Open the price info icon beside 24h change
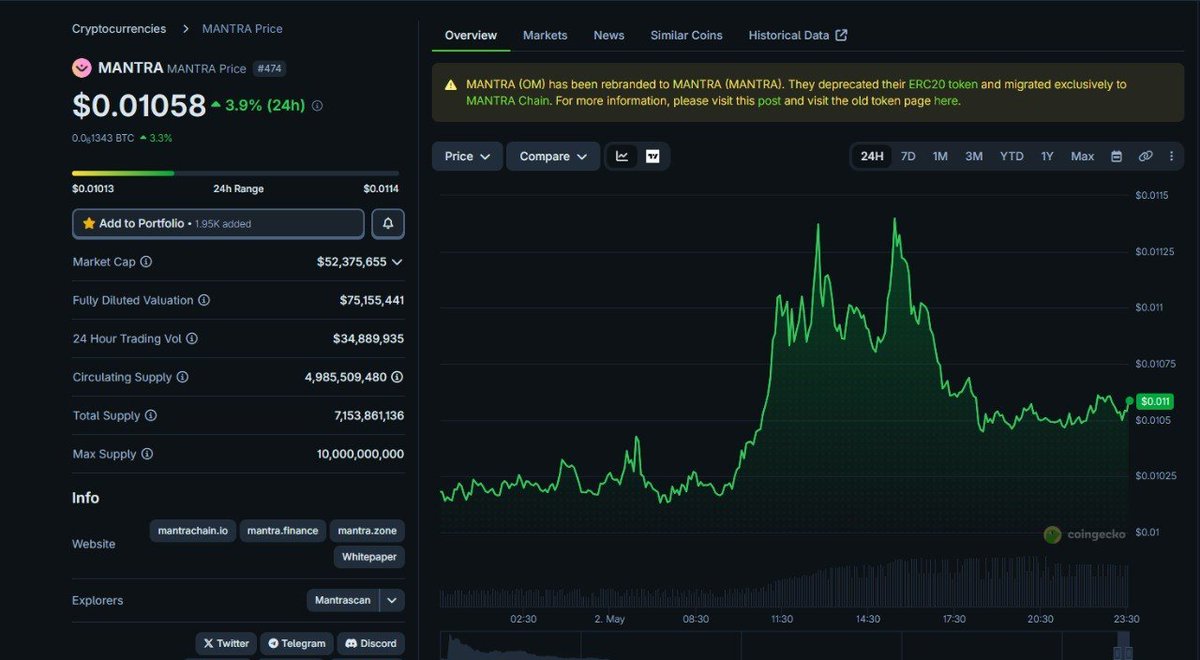 318,105
